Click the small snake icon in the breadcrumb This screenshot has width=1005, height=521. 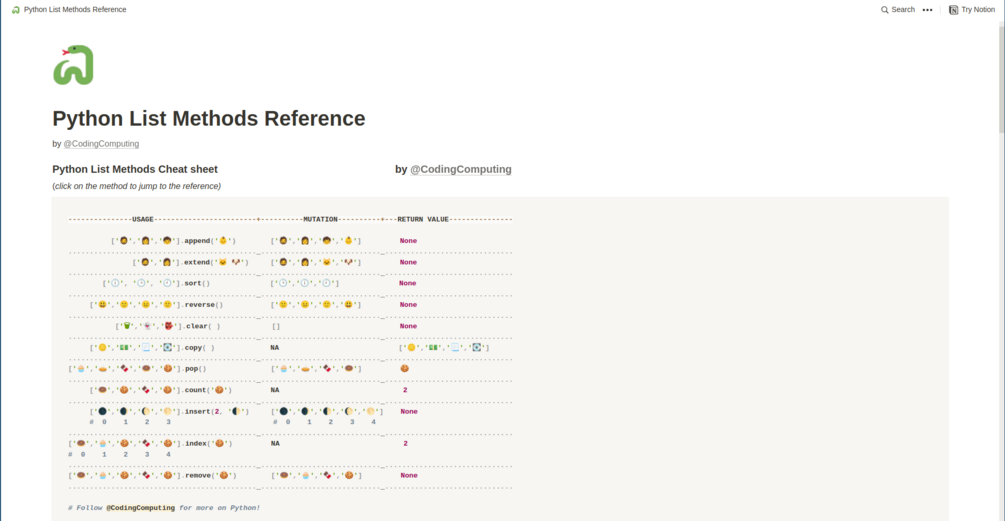tap(16, 10)
